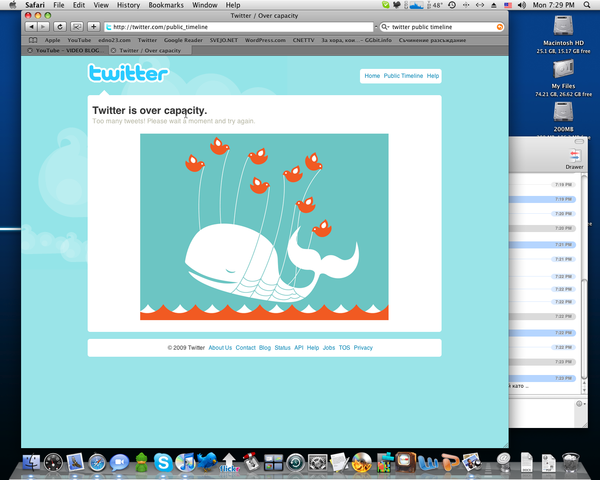This screenshot has width=600, height=480.
Task: Open iChat from the Dock
Action: click(x=119, y=463)
